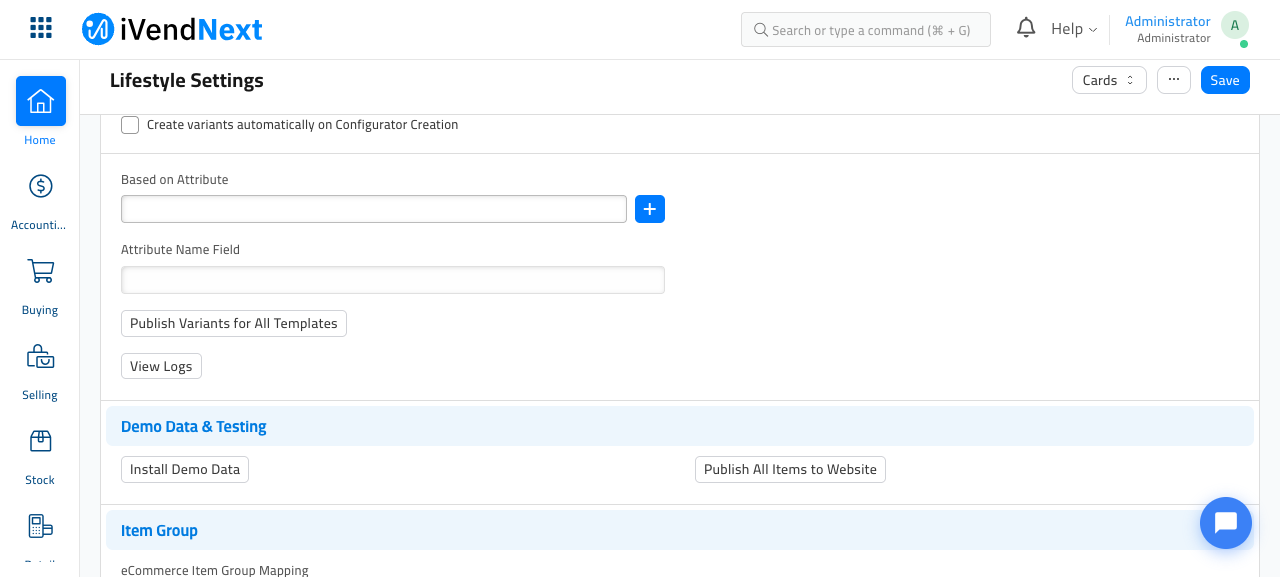Image resolution: width=1280 pixels, height=577 pixels.
Task: Click the Administrator avatar icon
Action: (1235, 26)
